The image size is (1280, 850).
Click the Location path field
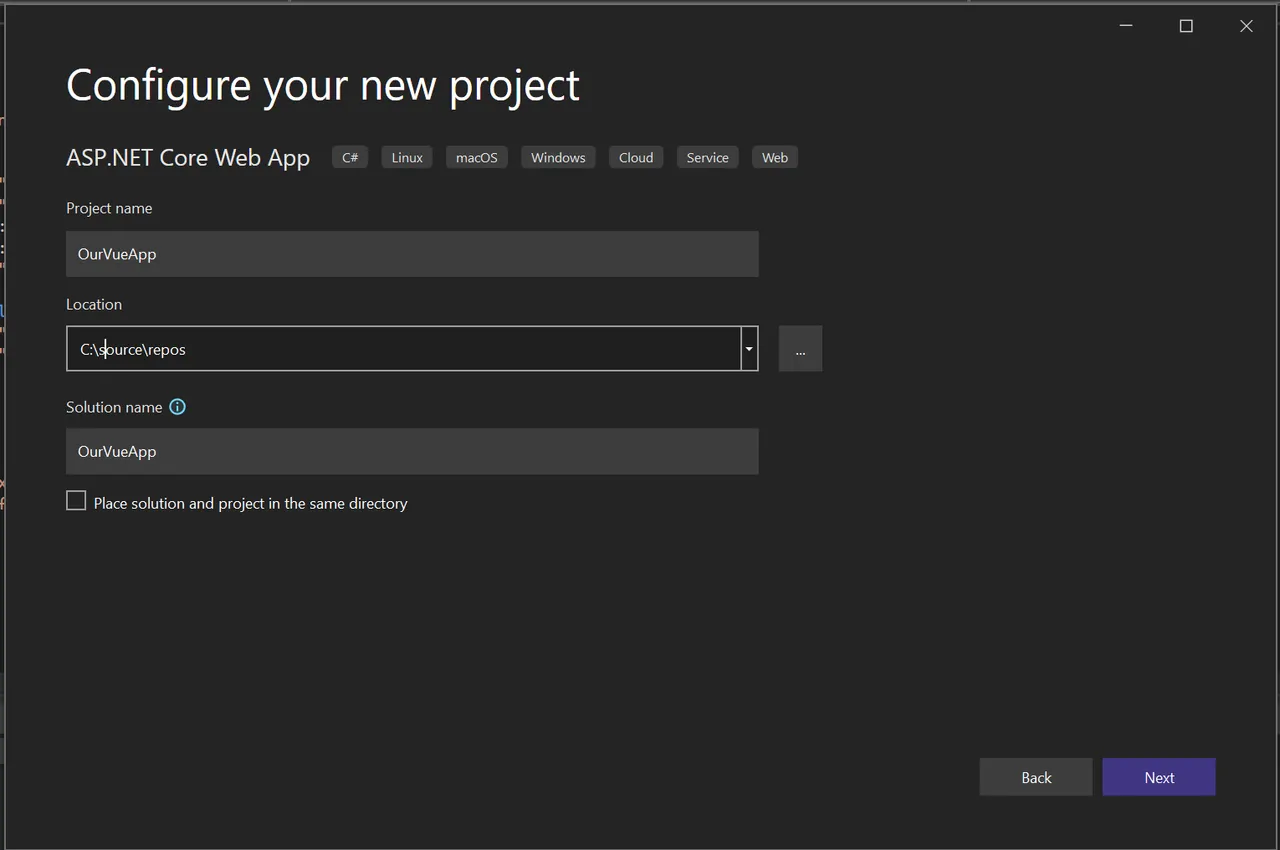(x=404, y=349)
